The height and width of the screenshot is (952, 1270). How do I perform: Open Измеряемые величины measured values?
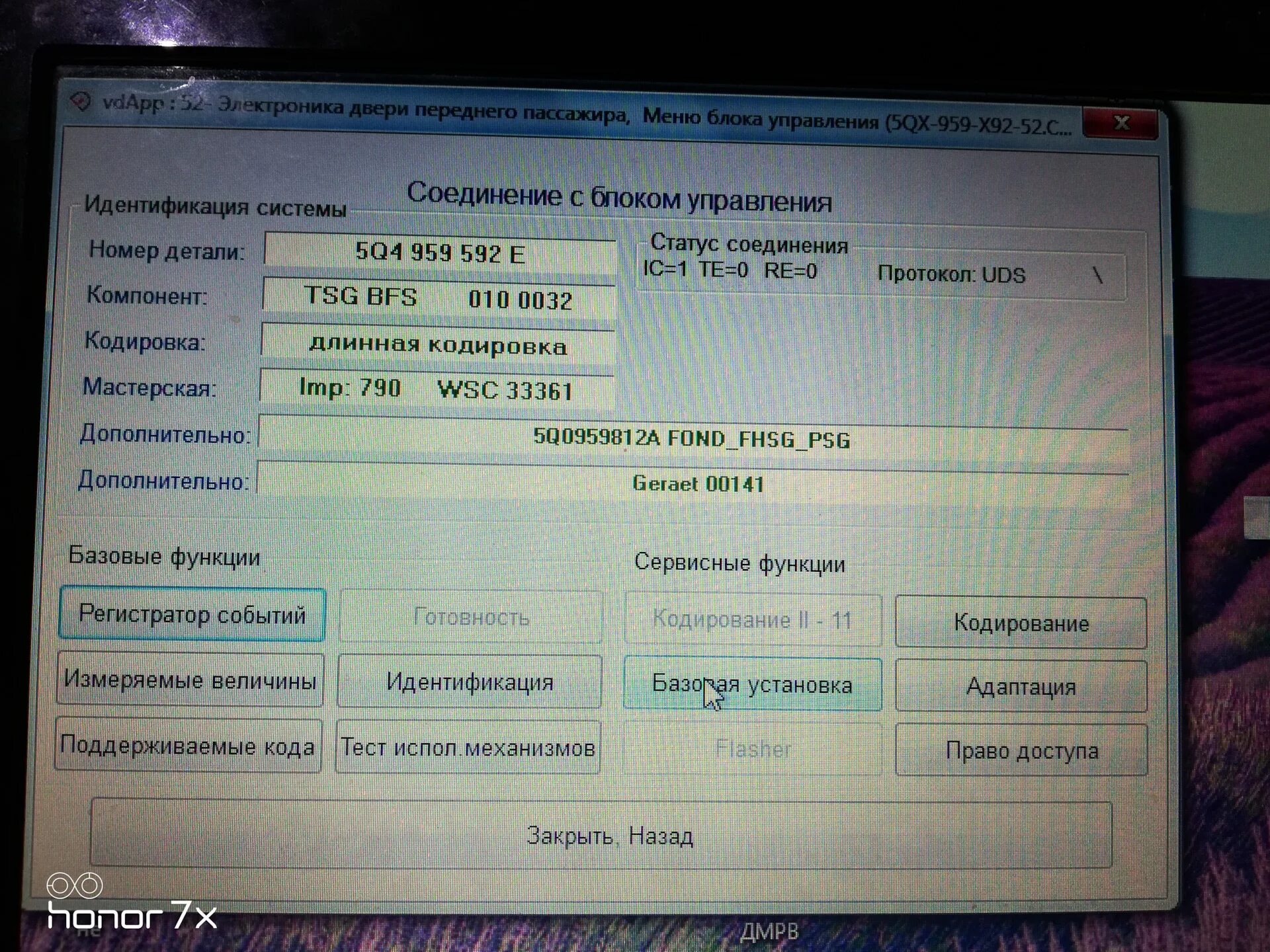pyautogui.click(x=190, y=680)
